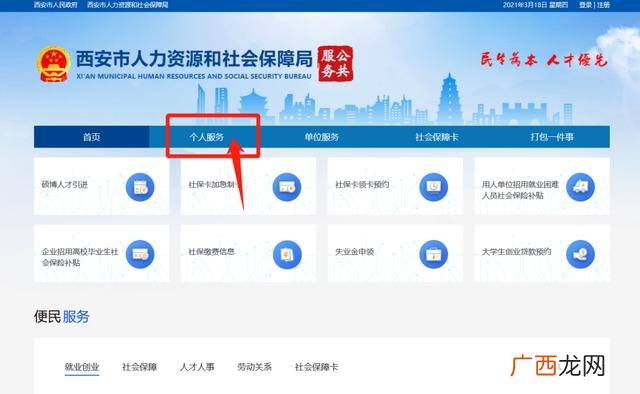
Task: Open the 社会保障卡 navigation tab
Action: coord(437,137)
